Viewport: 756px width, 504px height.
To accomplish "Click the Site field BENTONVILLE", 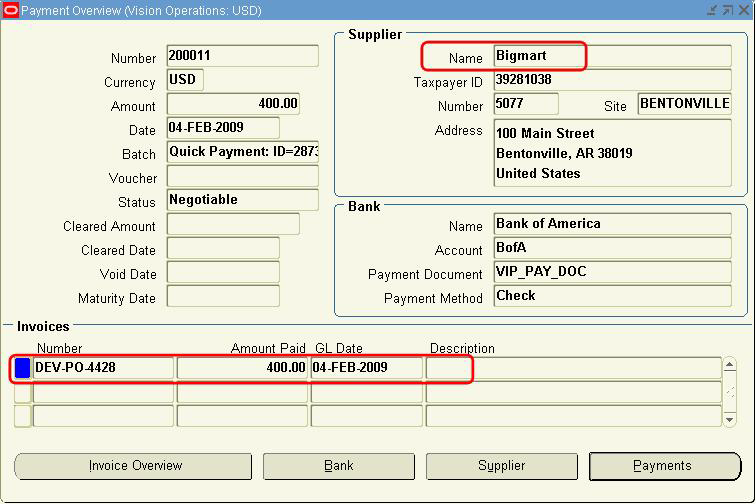I will (685, 104).
